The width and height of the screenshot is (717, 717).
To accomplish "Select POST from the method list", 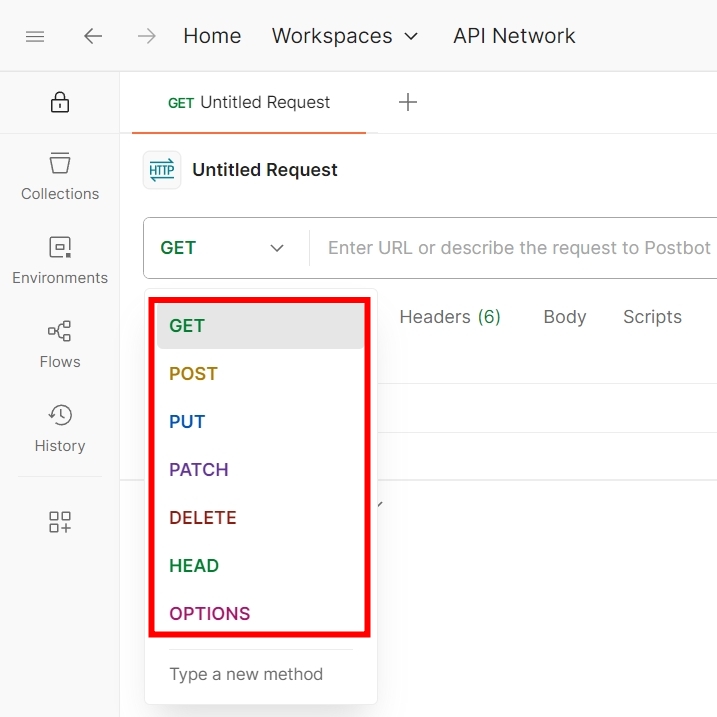I will coord(260,374).
